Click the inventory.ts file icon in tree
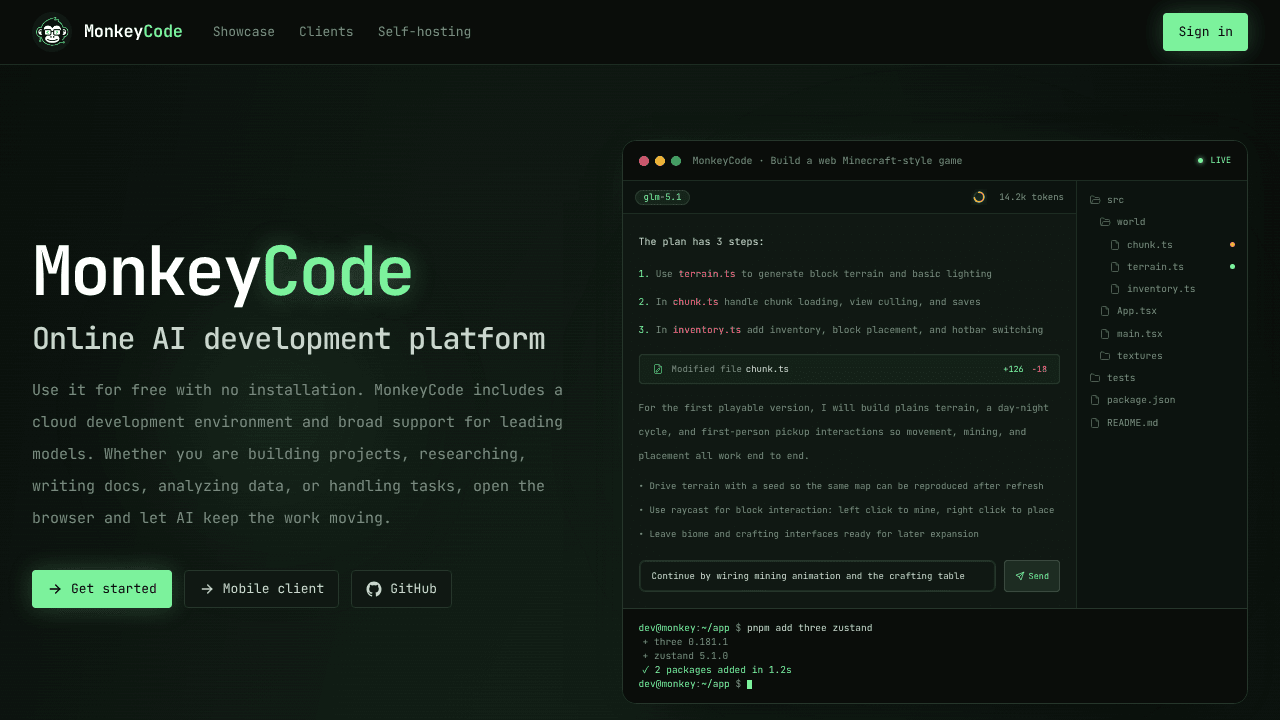Viewport: 1280px width, 720px height. coord(1115,289)
